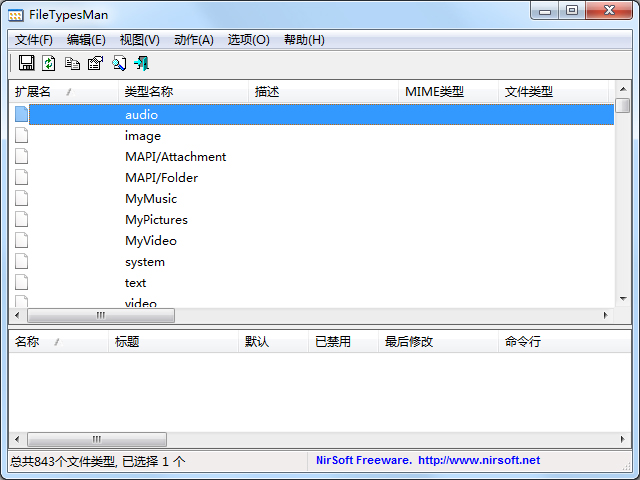Screen dimensions: 640x480
Task: Click the file icon of the audio row
Action: (x=22, y=114)
